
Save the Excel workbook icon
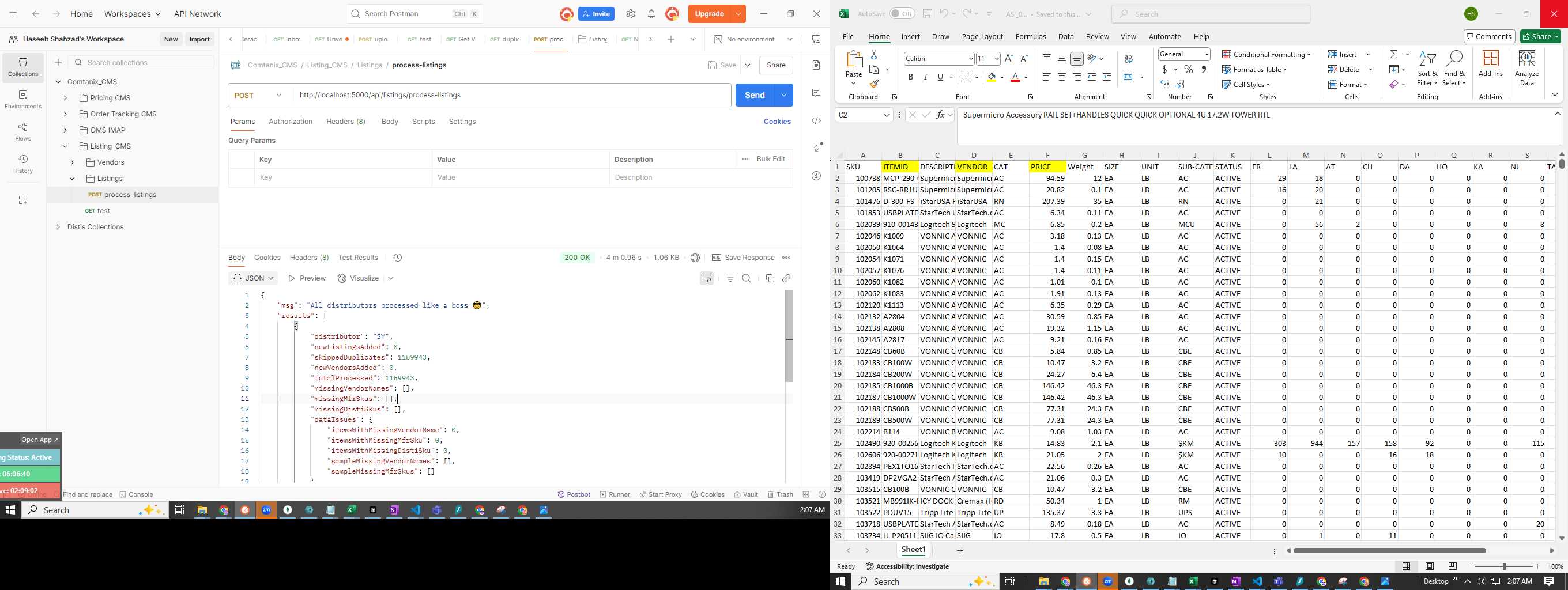(x=927, y=14)
